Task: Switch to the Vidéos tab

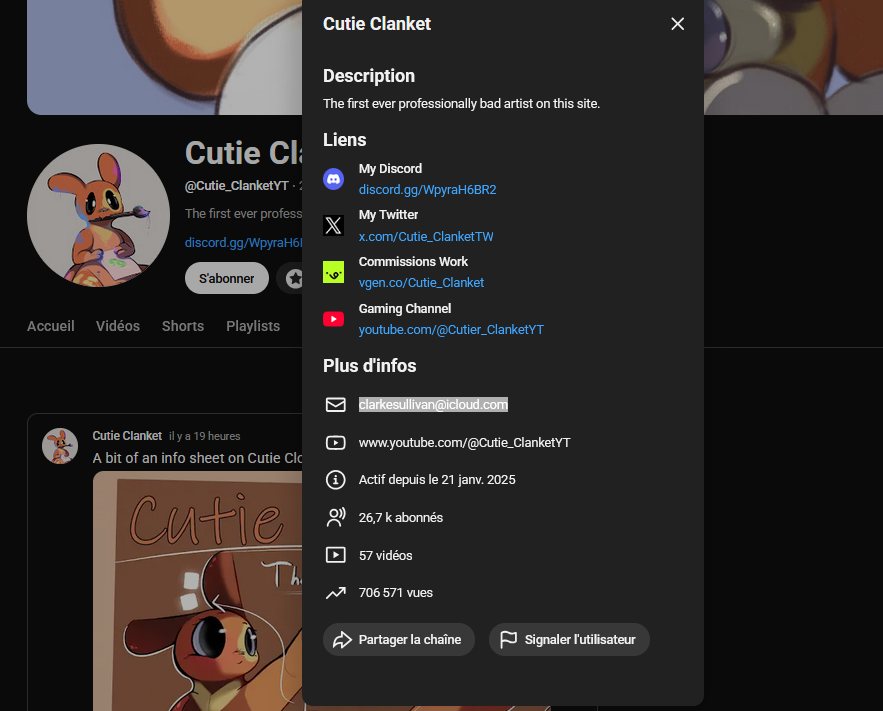Action: click(118, 326)
